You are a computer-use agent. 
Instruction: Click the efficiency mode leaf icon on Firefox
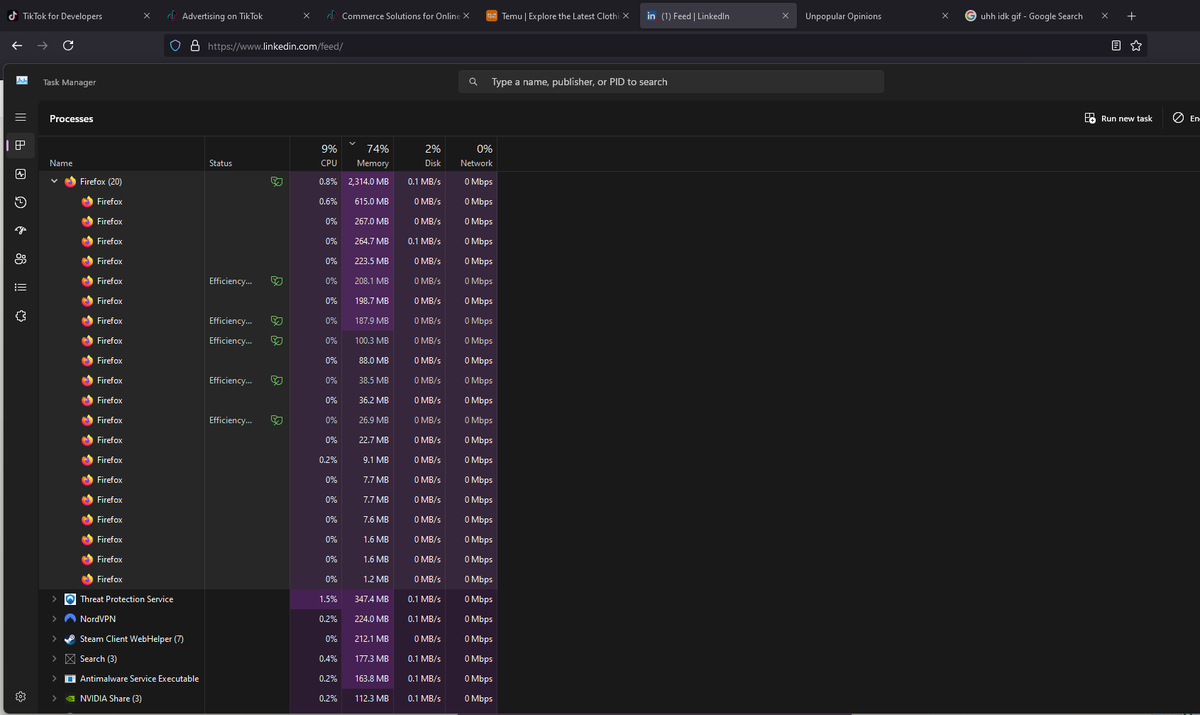pos(276,181)
